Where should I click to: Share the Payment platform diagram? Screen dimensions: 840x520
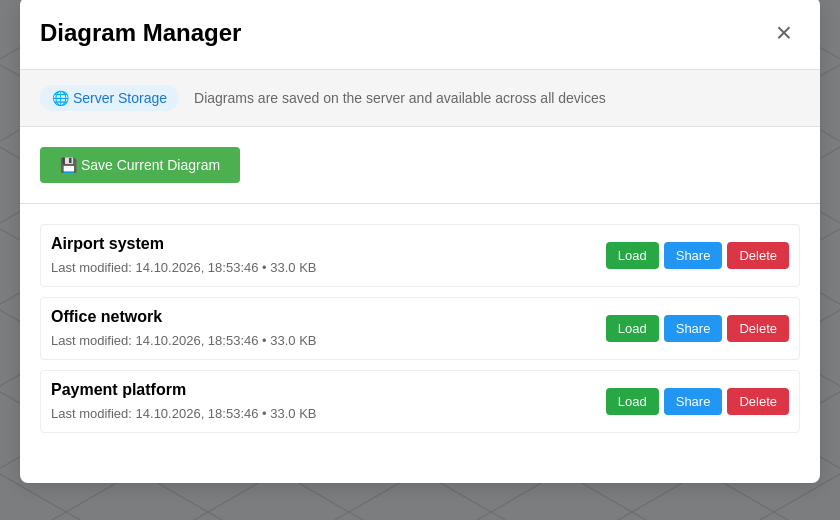tap(693, 402)
